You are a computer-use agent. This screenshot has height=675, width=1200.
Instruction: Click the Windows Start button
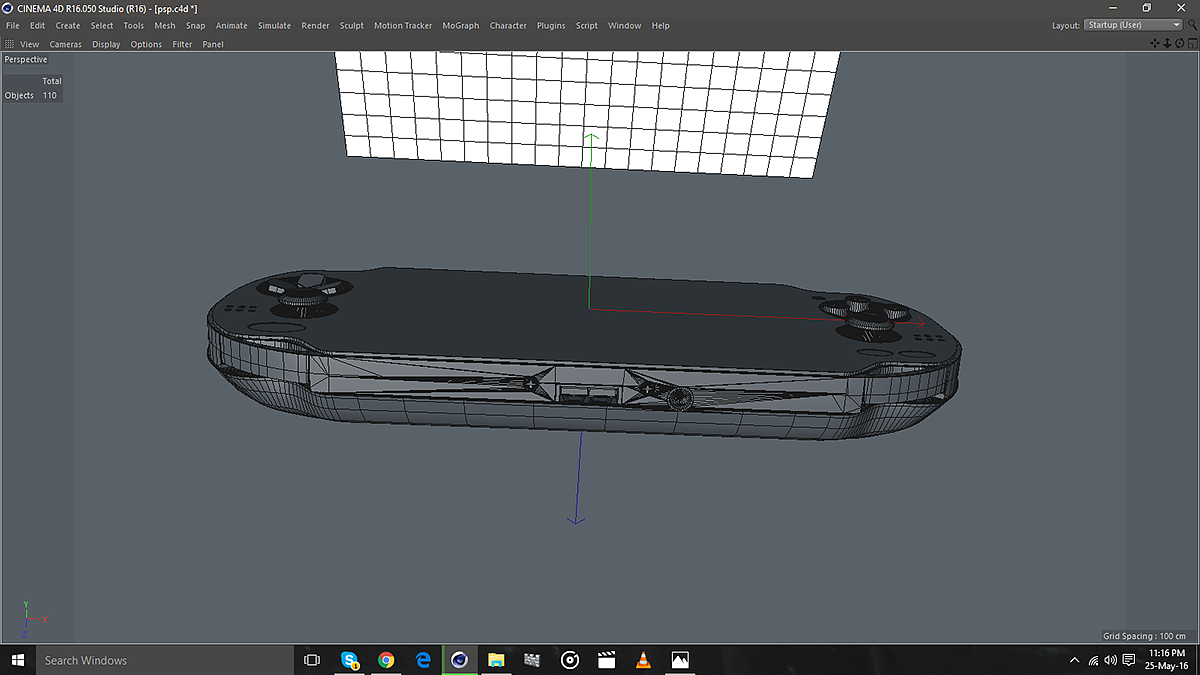[x=17, y=660]
